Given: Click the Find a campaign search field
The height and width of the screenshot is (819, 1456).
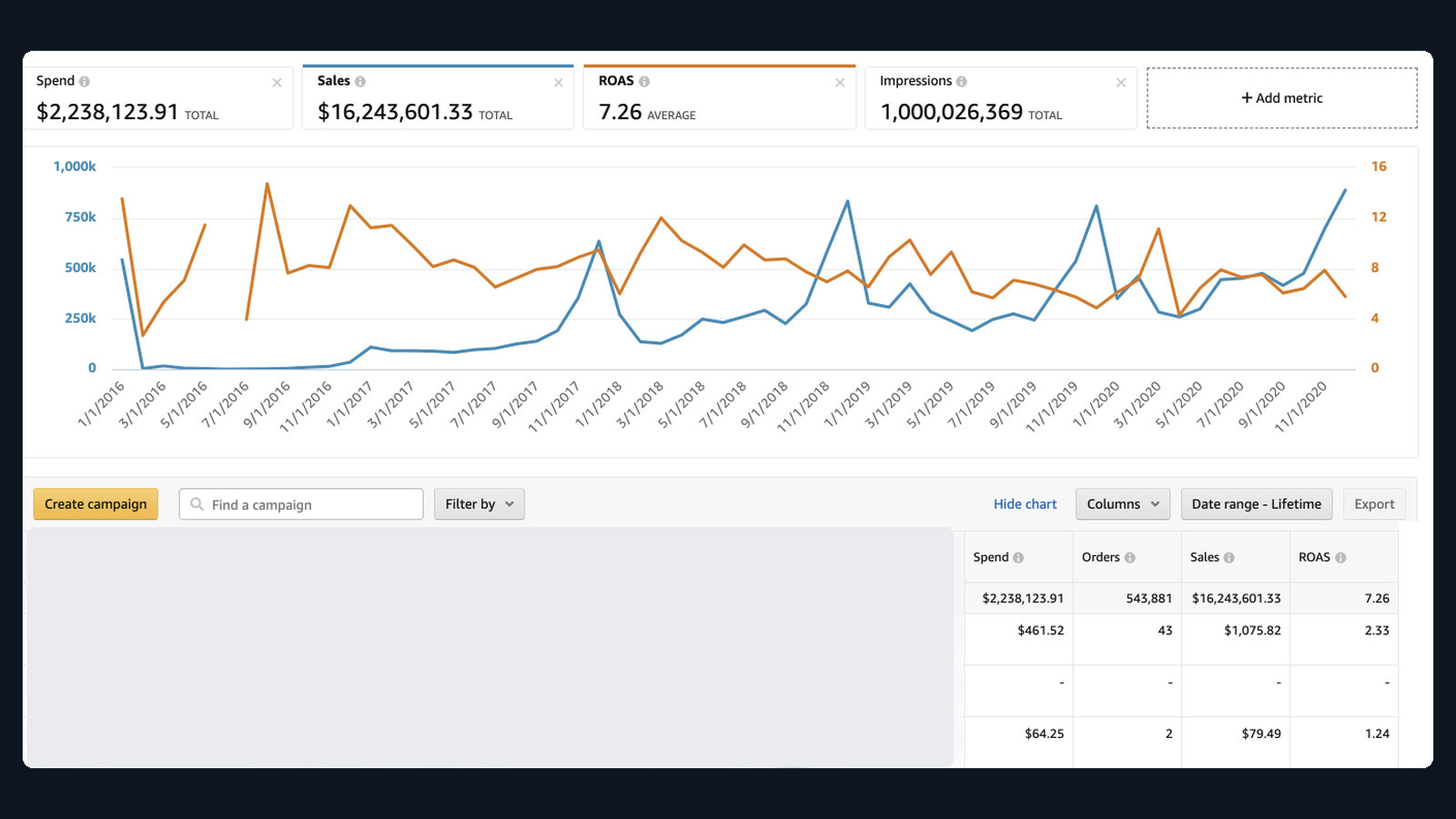Looking at the screenshot, I should tap(301, 504).
